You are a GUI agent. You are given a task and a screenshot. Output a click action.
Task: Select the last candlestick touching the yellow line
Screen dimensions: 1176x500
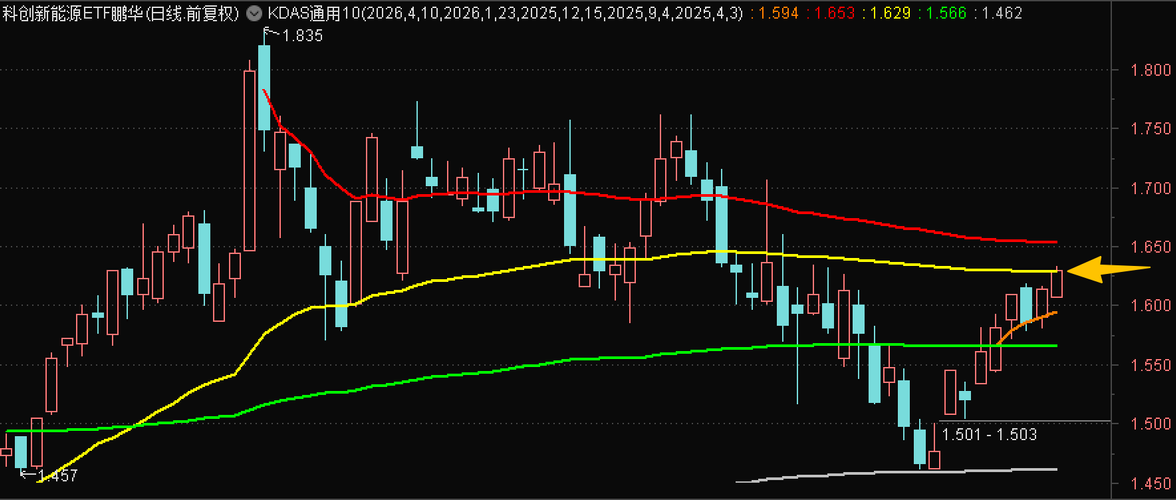tap(1057, 283)
